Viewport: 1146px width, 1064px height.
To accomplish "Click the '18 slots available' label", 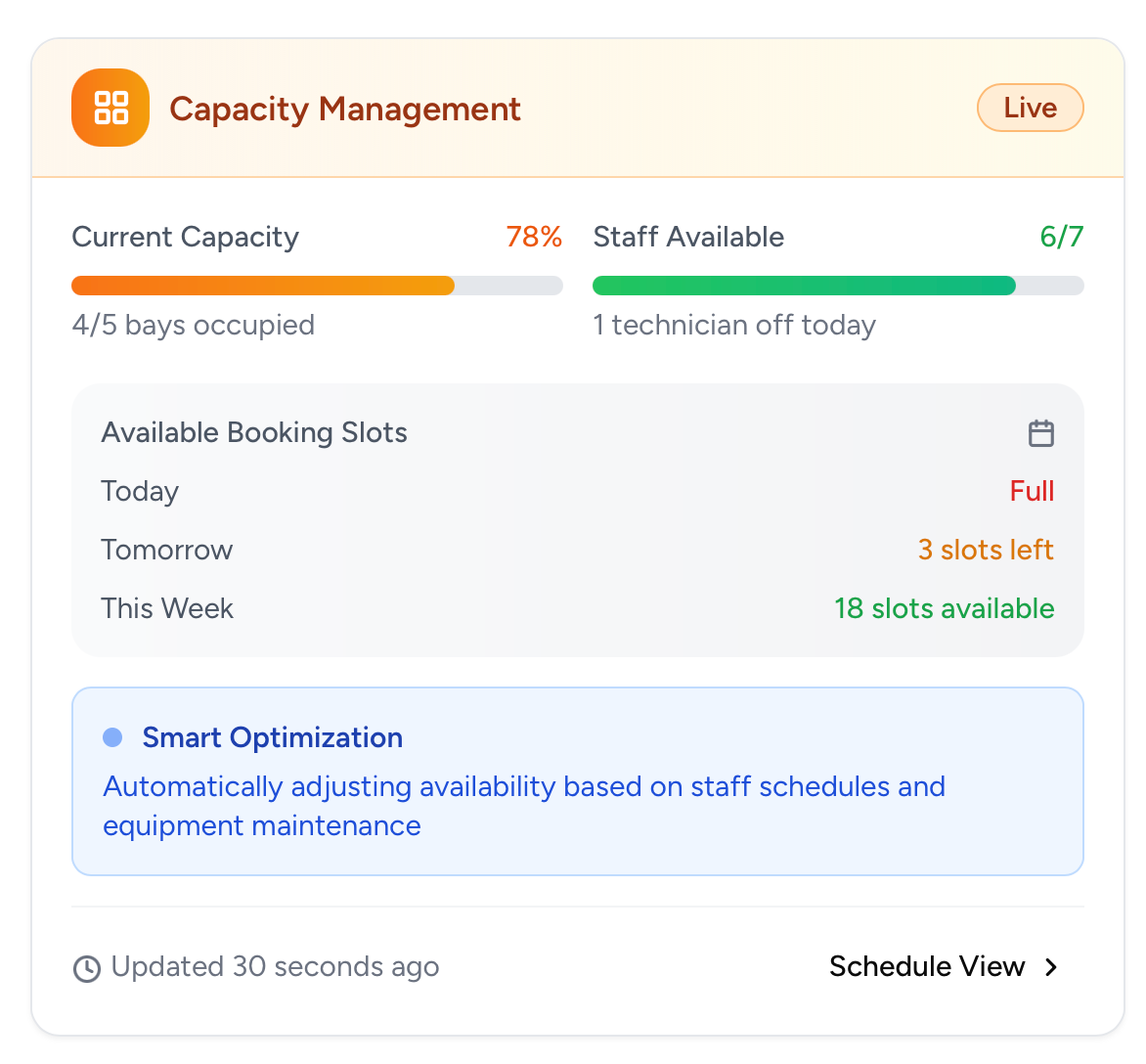I will click(944, 608).
